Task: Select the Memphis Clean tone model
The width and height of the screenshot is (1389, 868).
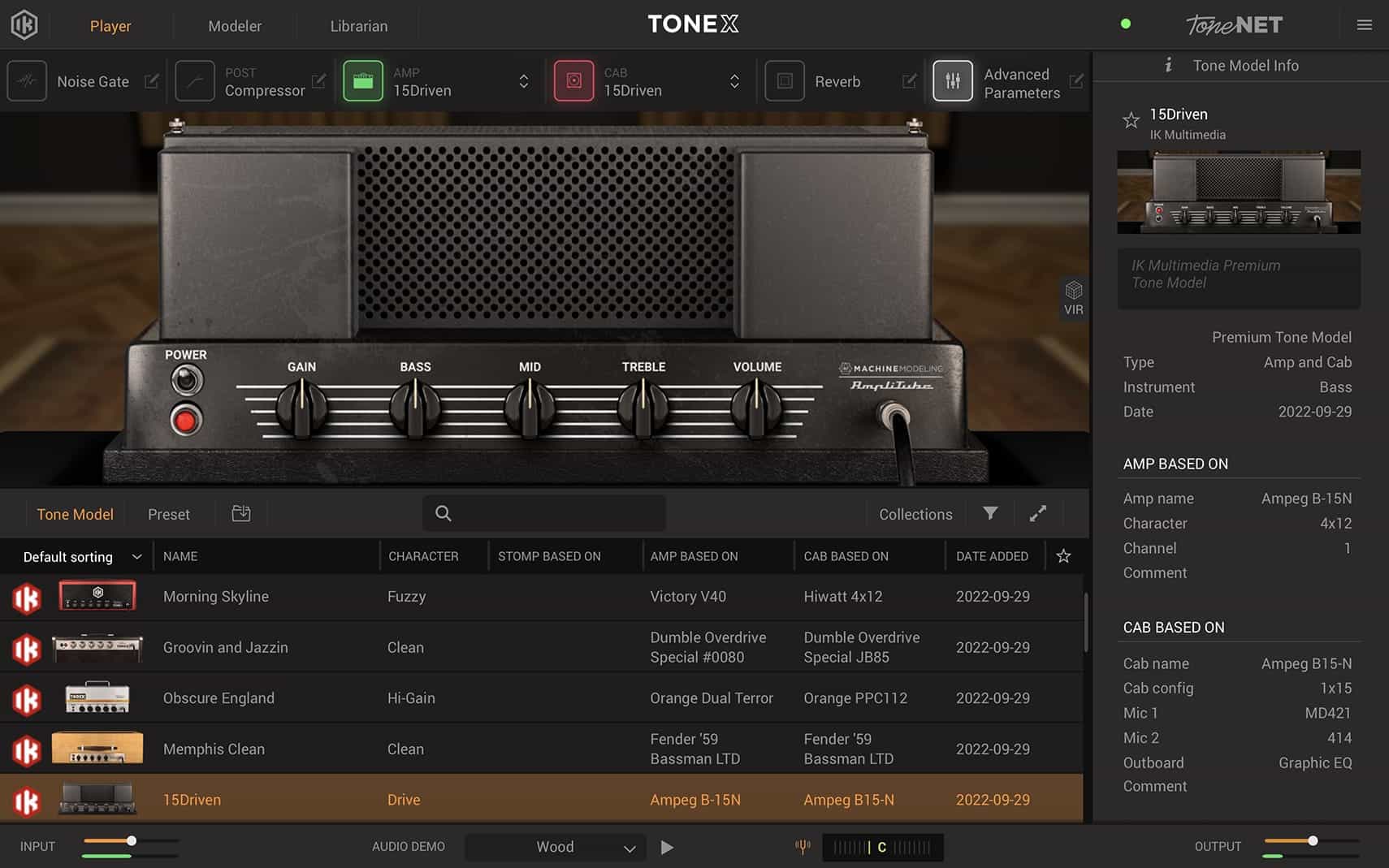Action: [x=541, y=749]
